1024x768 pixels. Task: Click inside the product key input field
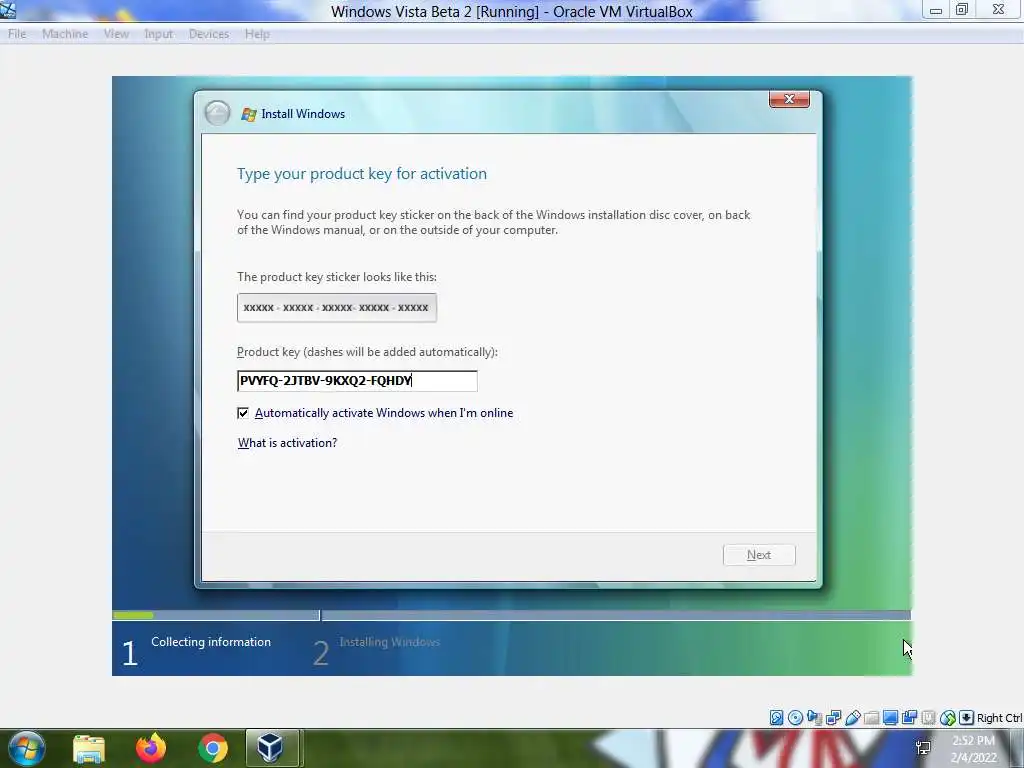pyautogui.click(x=357, y=381)
